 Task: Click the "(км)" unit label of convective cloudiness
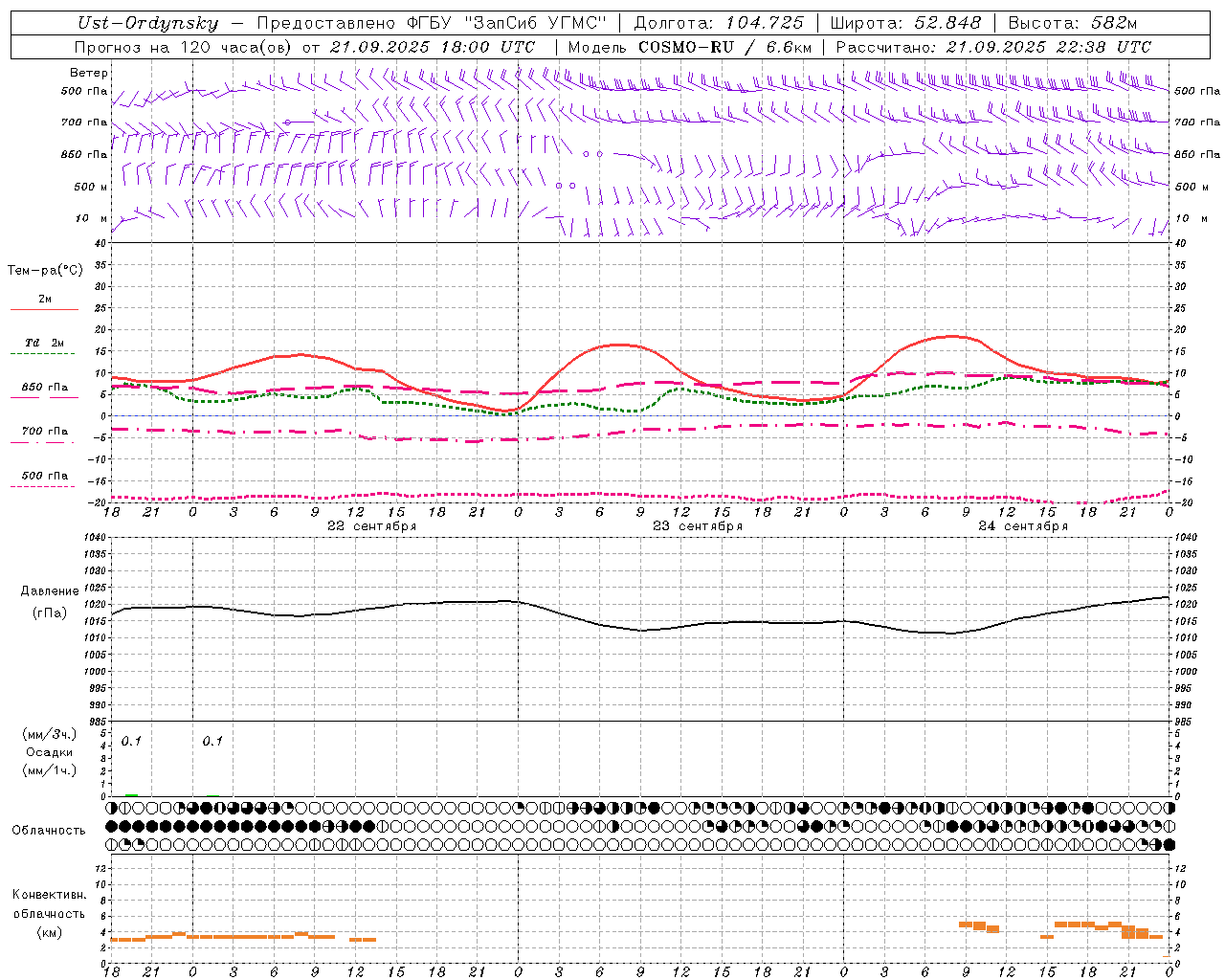[x=50, y=932]
